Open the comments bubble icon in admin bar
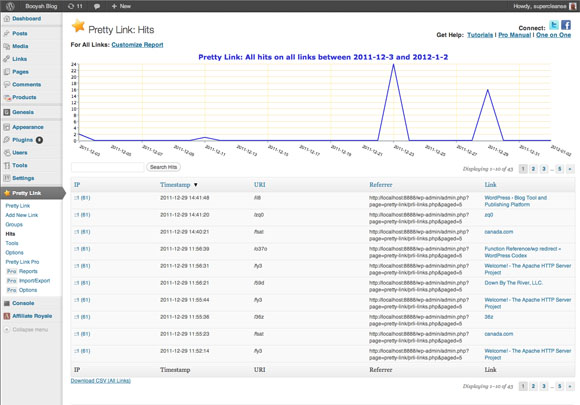 pyautogui.click(x=97, y=6)
